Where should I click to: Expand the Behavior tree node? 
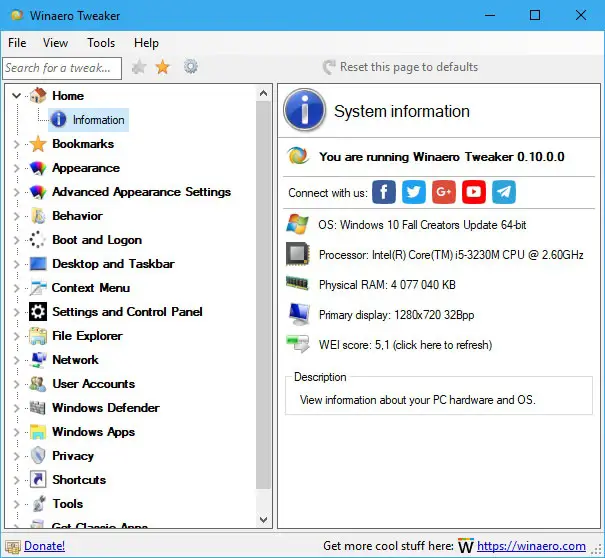click(16, 216)
